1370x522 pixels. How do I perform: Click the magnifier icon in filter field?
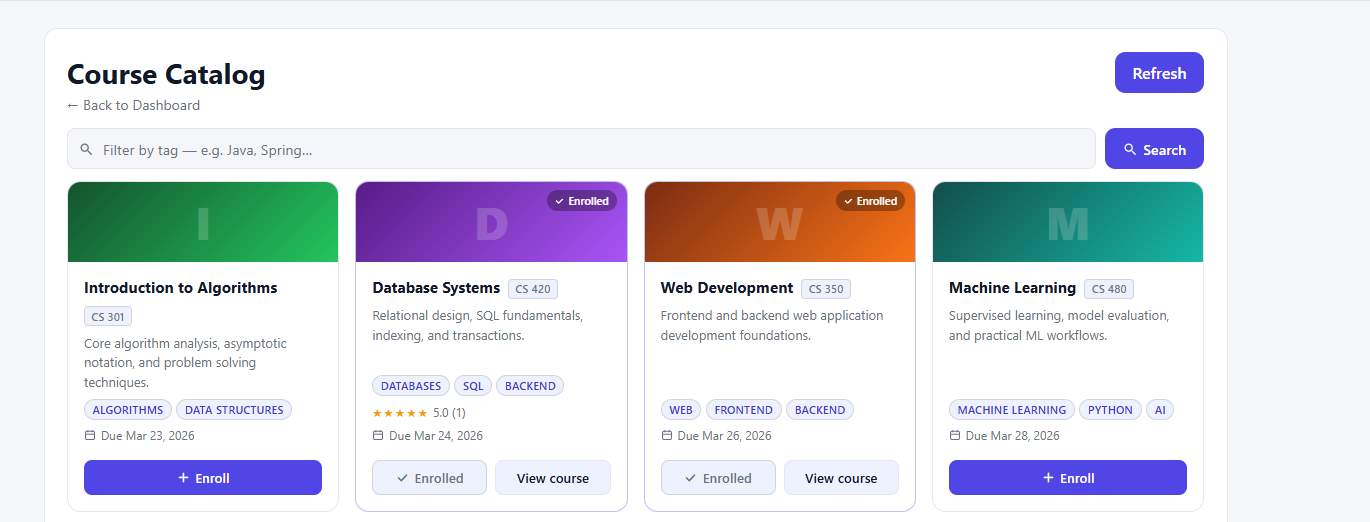[86, 149]
